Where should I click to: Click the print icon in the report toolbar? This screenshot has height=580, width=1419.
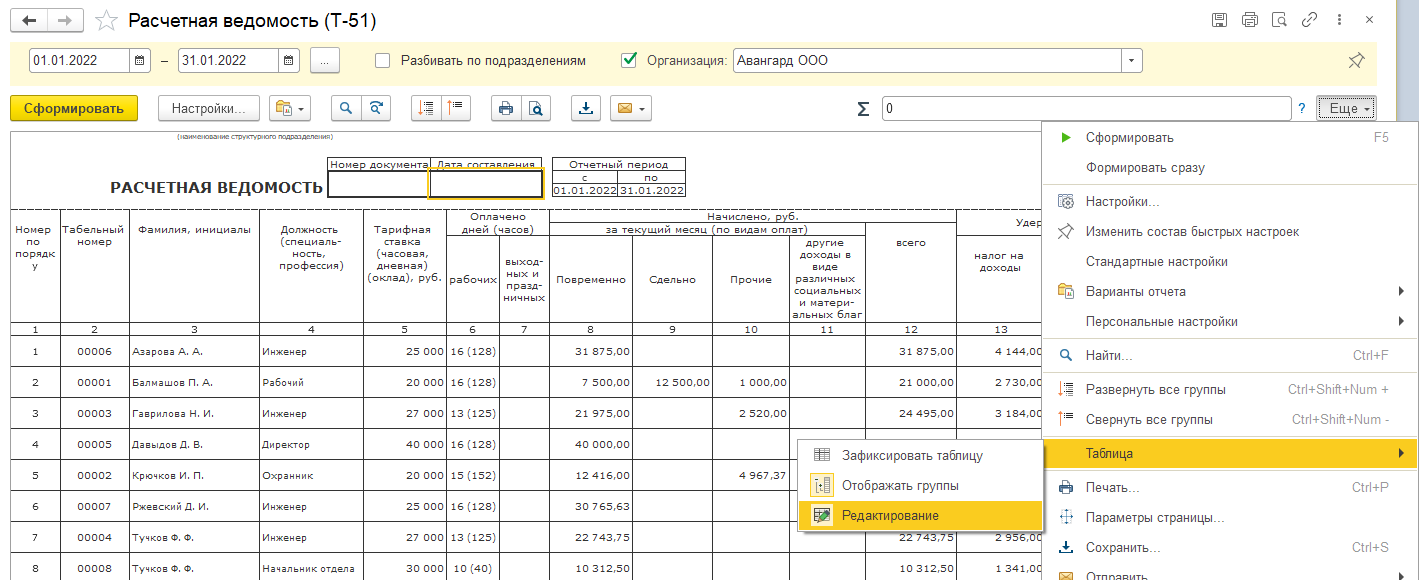[x=506, y=109]
